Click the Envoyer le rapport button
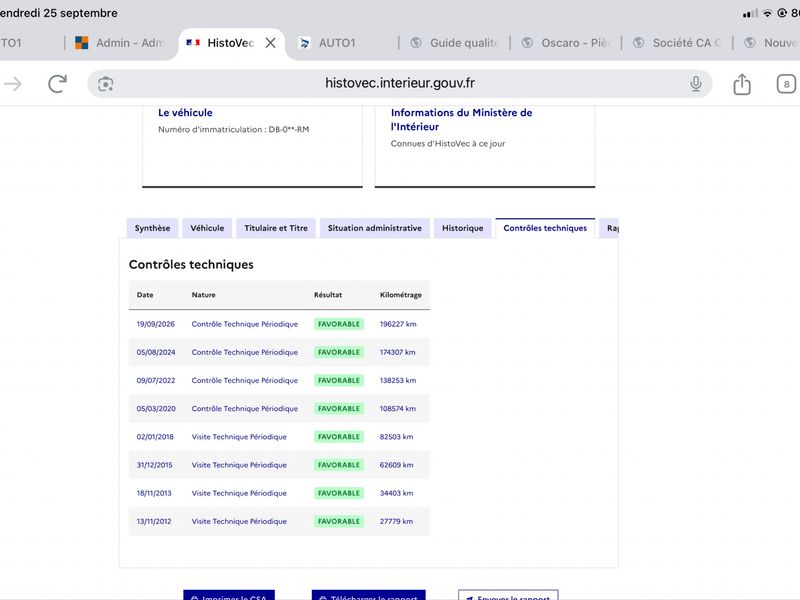The height and width of the screenshot is (600, 800). click(x=508, y=595)
